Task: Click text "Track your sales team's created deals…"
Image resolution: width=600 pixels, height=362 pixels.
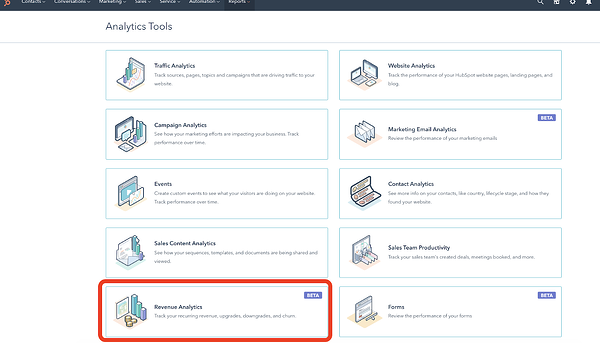Action: tap(461, 257)
